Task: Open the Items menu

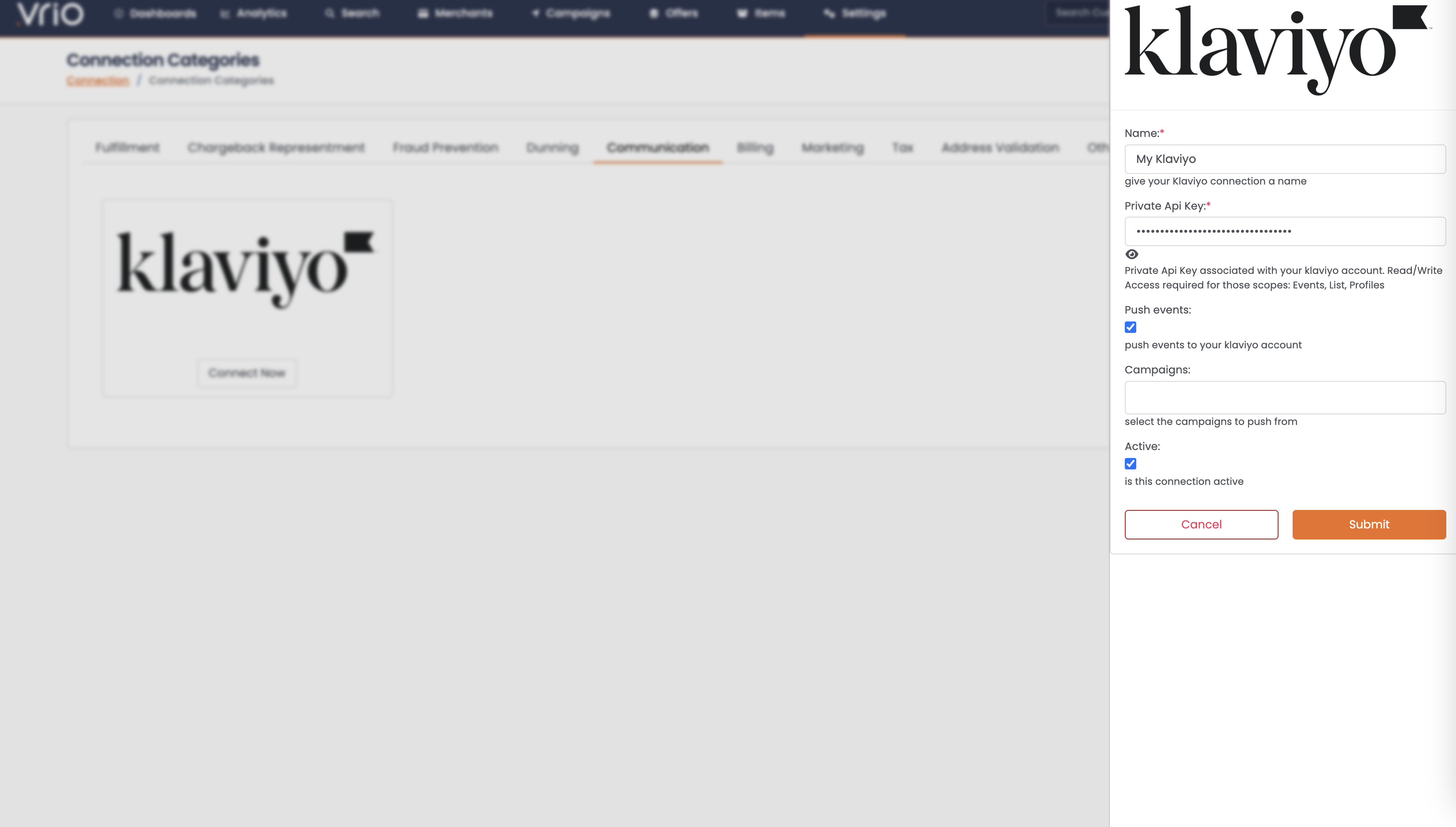Action: pyautogui.click(x=761, y=14)
